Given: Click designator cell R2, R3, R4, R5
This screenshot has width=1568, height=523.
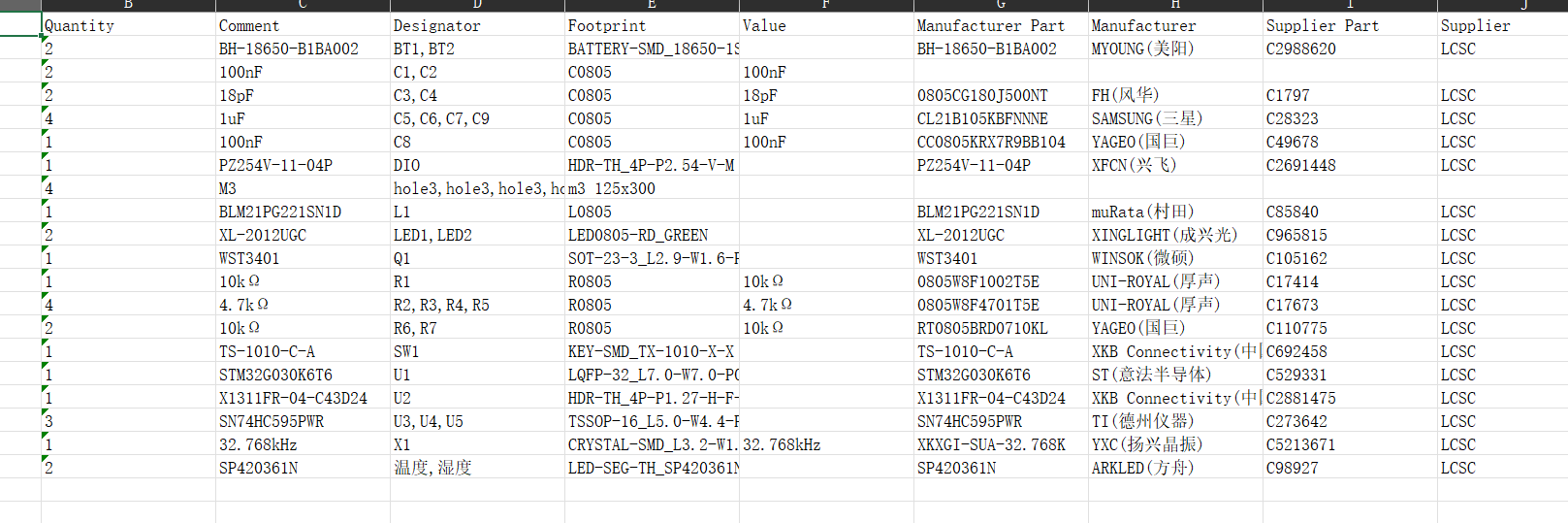Looking at the screenshot, I should [477, 305].
